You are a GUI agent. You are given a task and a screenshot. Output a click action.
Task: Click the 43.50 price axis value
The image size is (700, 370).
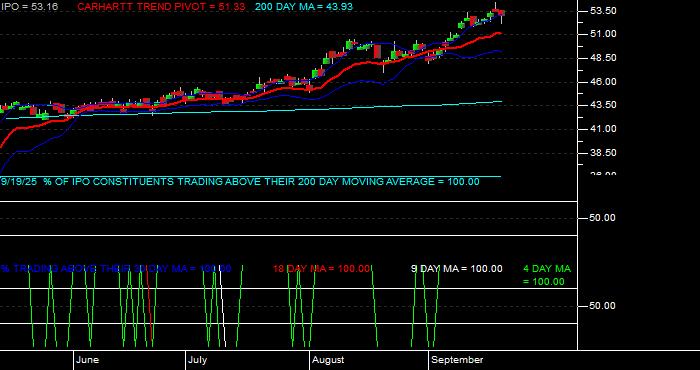[603, 105]
